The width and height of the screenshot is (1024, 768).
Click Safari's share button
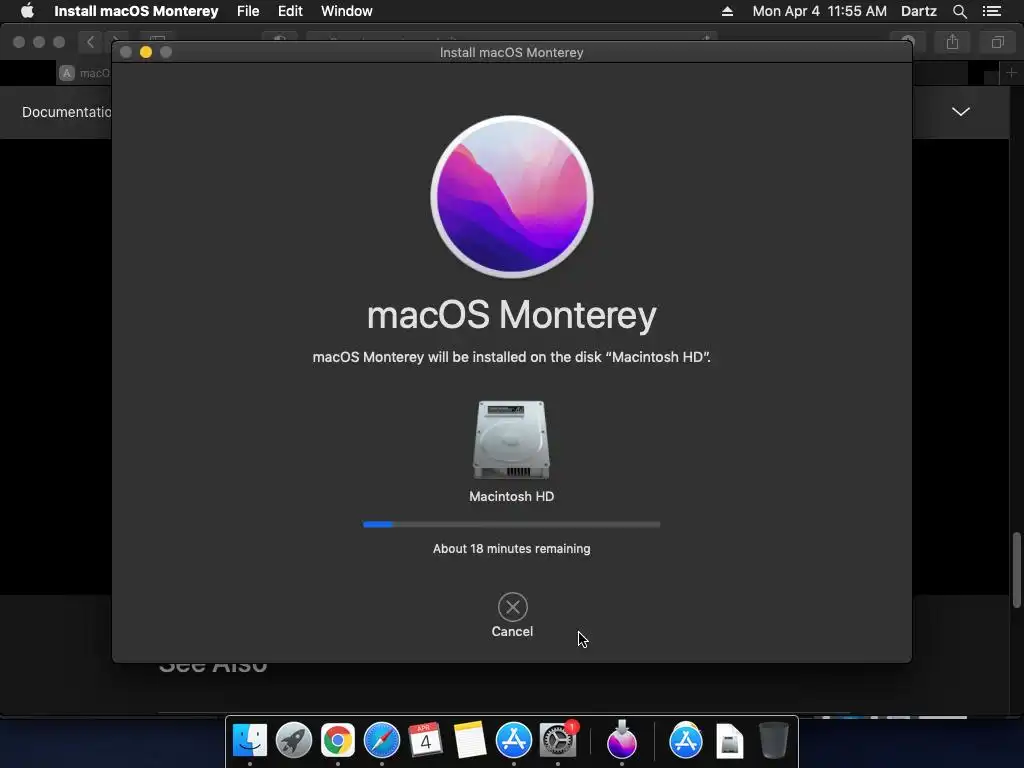(x=953, y=42)
